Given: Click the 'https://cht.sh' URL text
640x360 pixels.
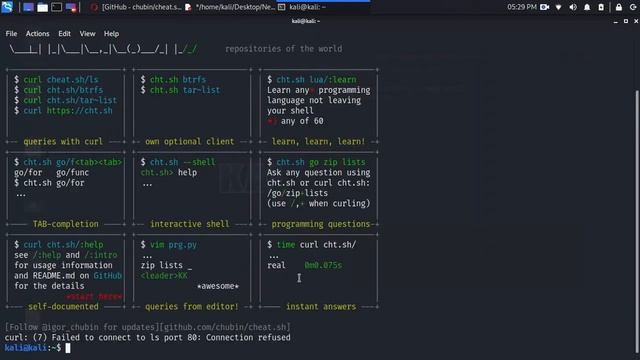Looking at the screenshot, I should click(x=79, y=111).
